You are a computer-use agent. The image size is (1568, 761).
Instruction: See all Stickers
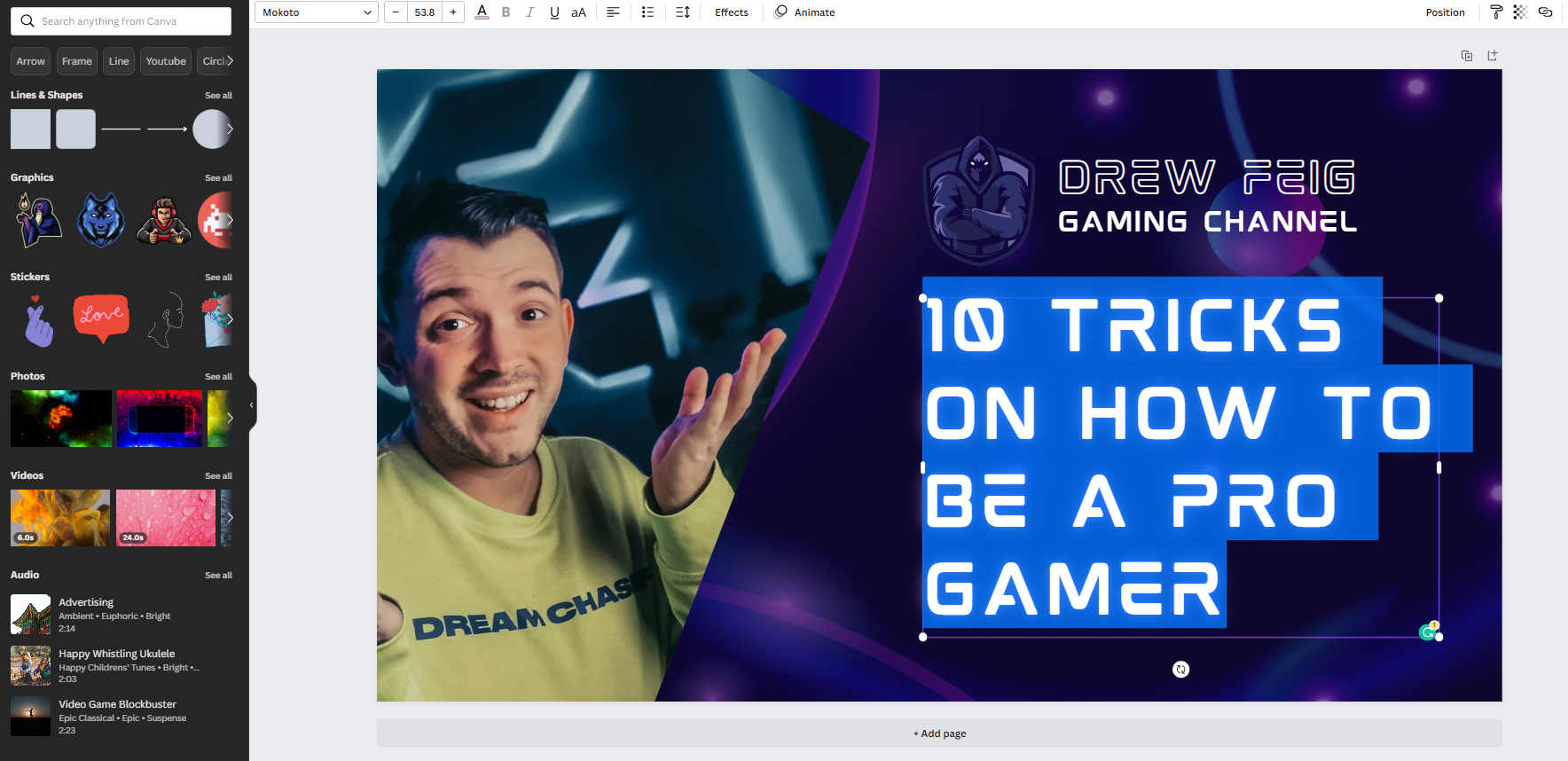tap(218, 278)
